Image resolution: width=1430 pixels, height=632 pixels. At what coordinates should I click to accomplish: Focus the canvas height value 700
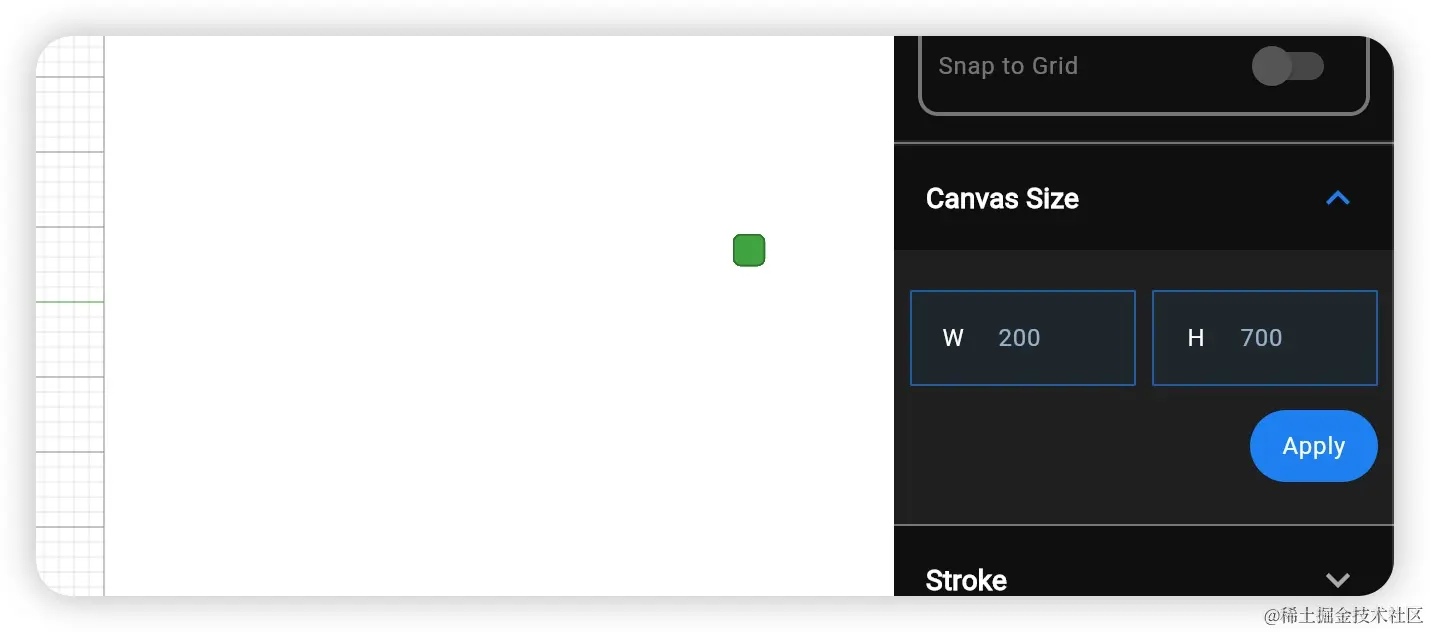point(1261,338)
